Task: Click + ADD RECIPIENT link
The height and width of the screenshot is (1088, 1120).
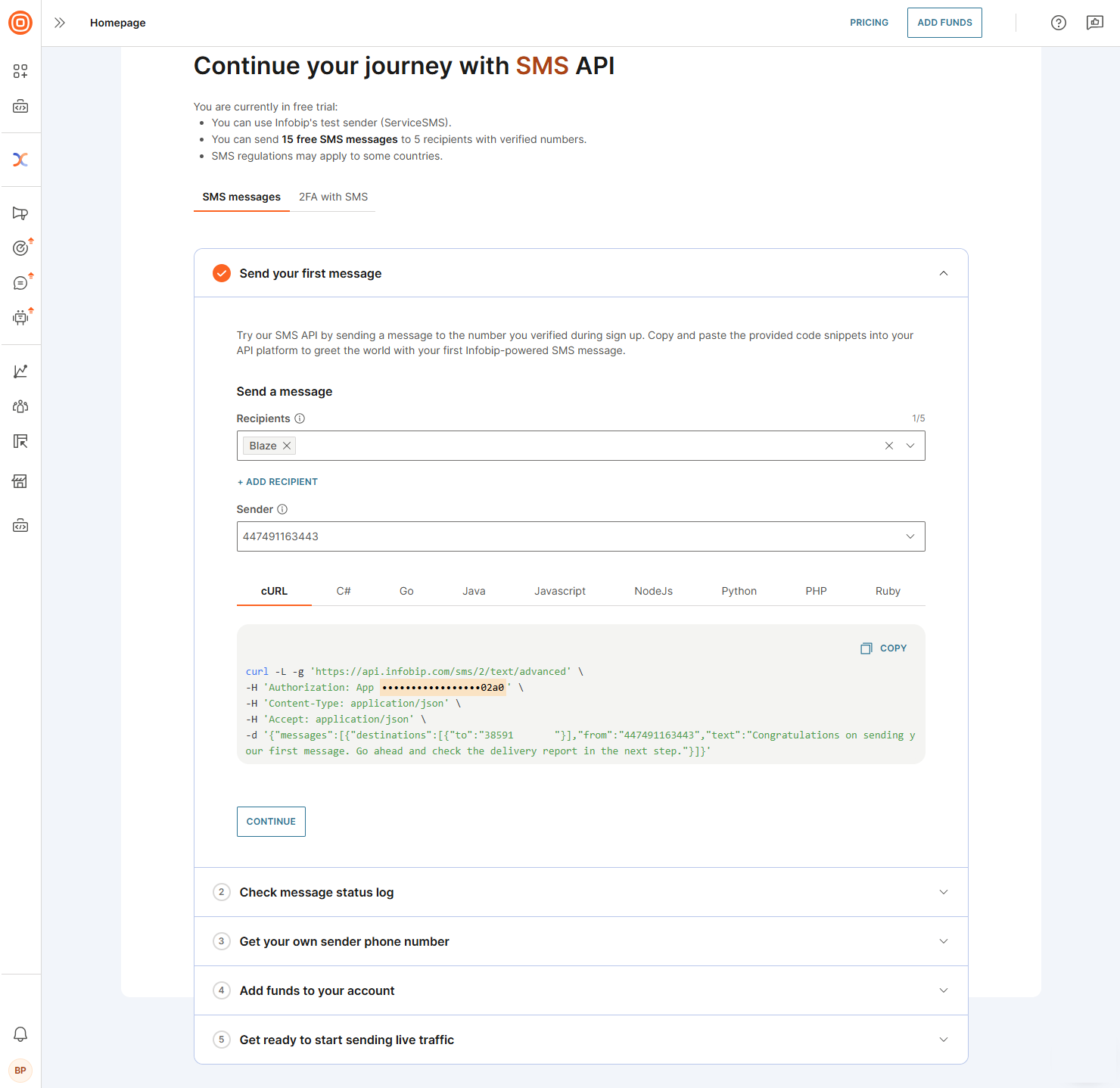Action: point(277,482)
